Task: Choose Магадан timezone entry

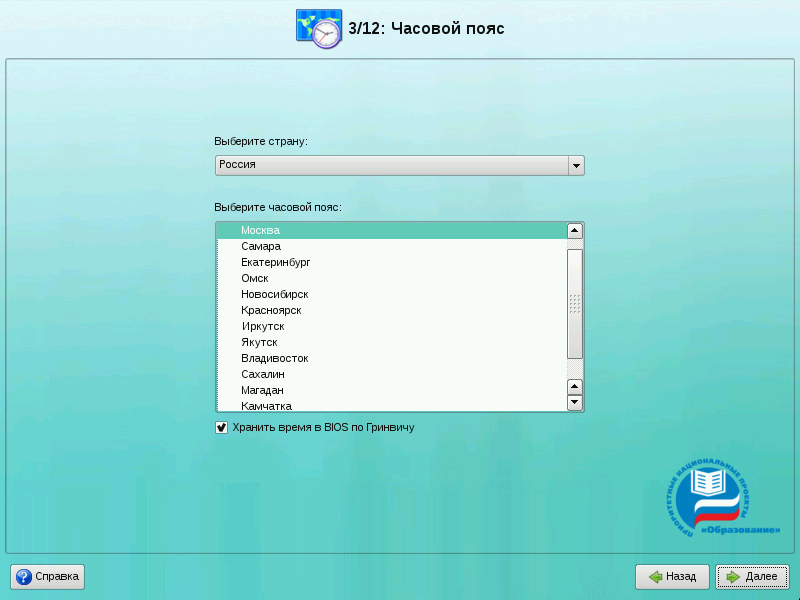Action: [262, 390]
